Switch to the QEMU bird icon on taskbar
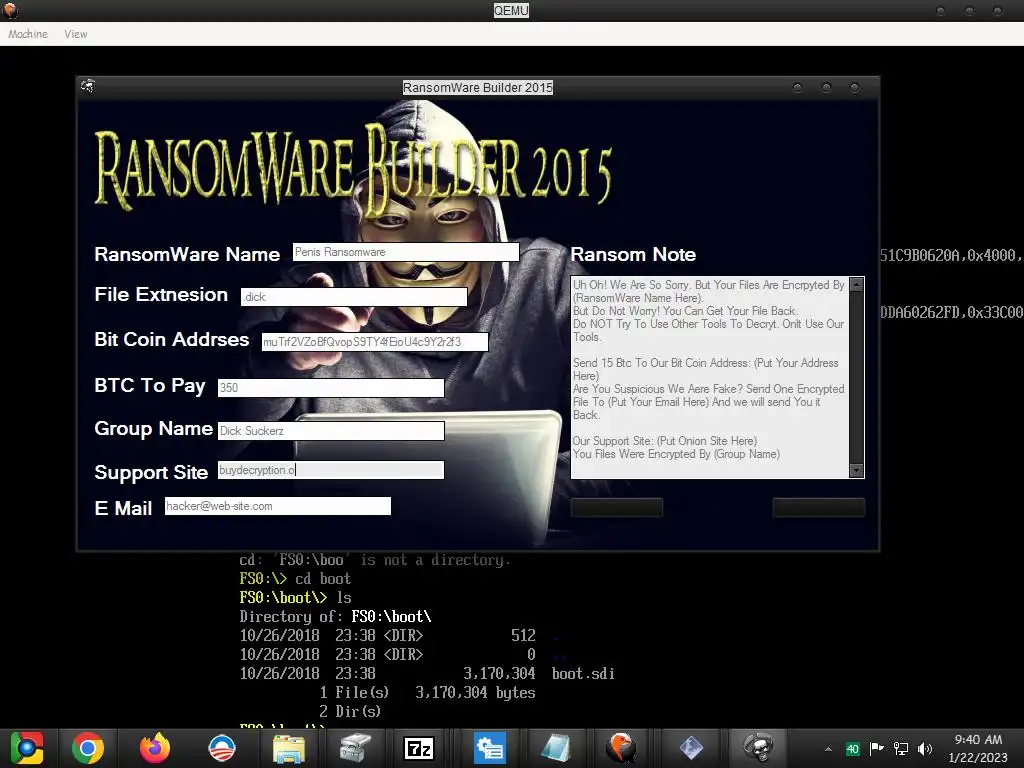Image resolution: width=1024 pixels, height=768 pixels. tap(621, 748)
